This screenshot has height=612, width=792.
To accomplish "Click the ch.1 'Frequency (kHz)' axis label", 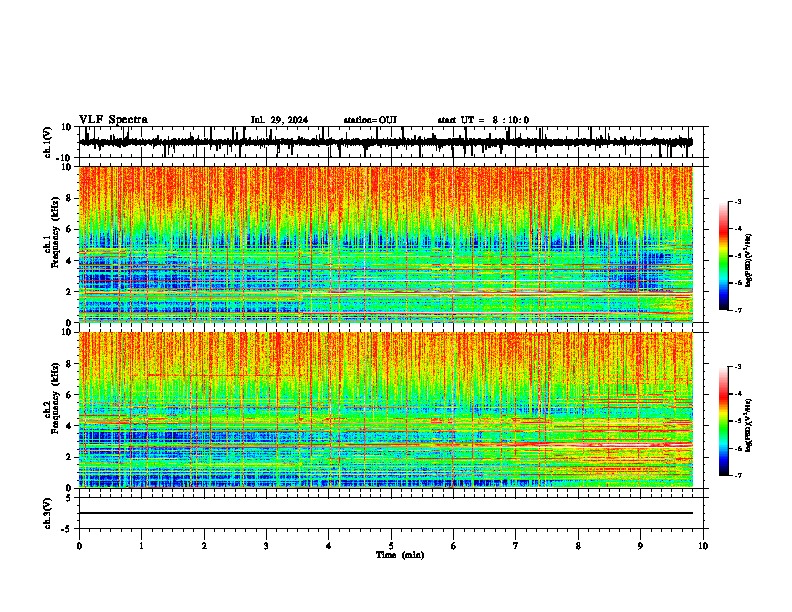I will pos(55,233).
